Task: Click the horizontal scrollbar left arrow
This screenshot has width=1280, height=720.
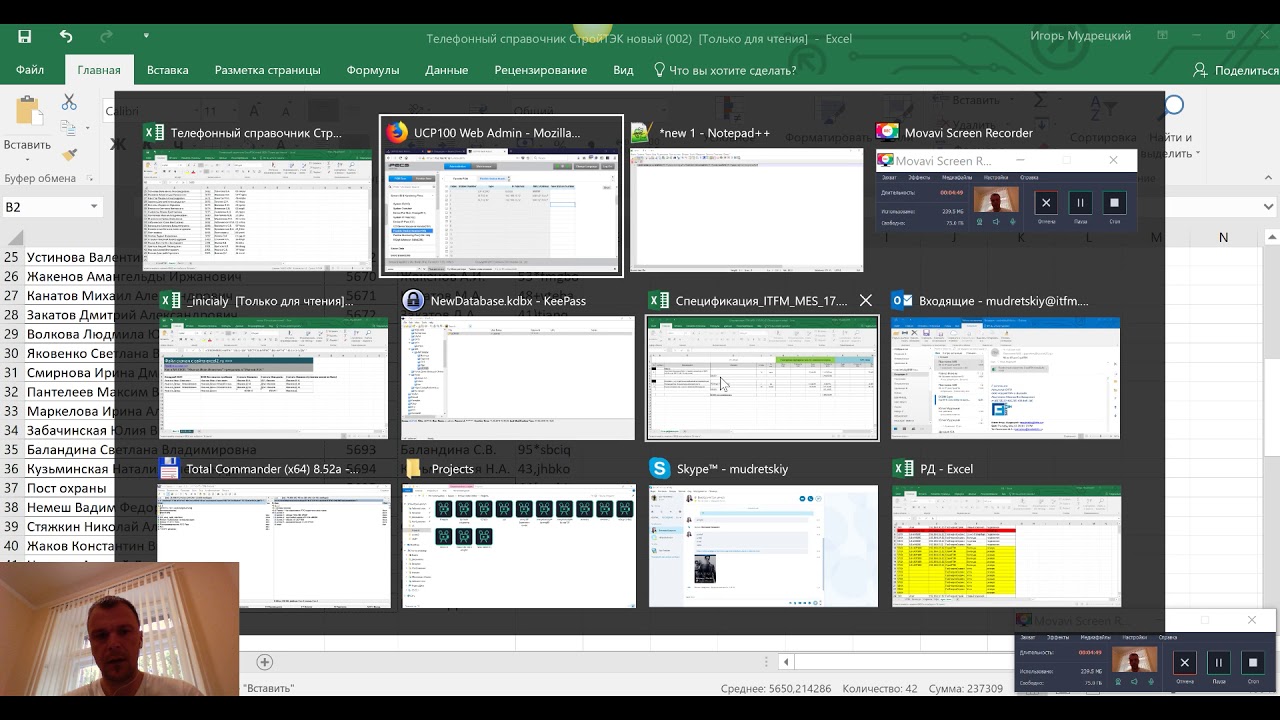Action: pyautogui.click(x=787, y=662)
